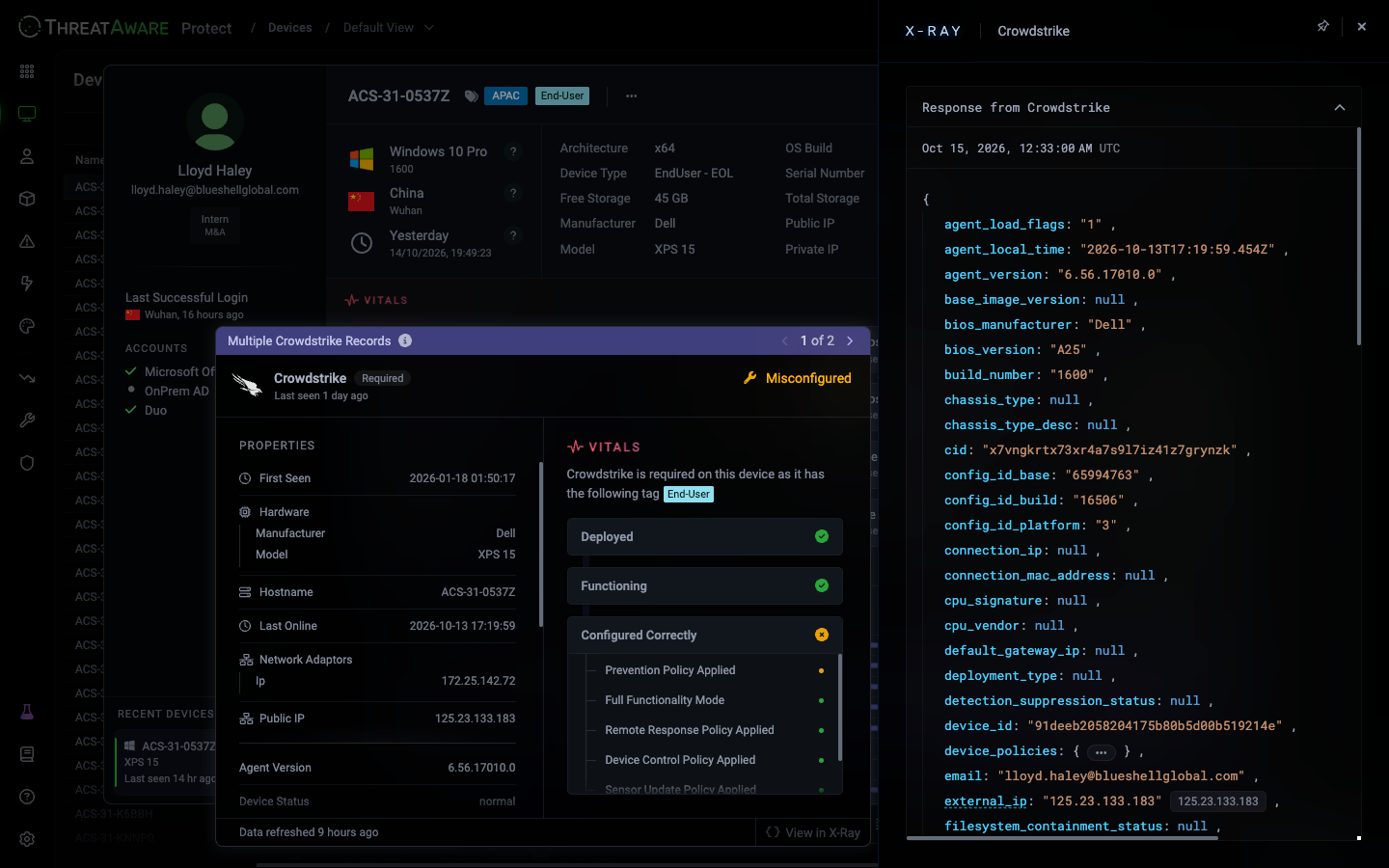Open the lightning-bolt sidebar icon
The height and width of the screenshot is (868, 1389).
pyautogui.click(x=27, y=284)
